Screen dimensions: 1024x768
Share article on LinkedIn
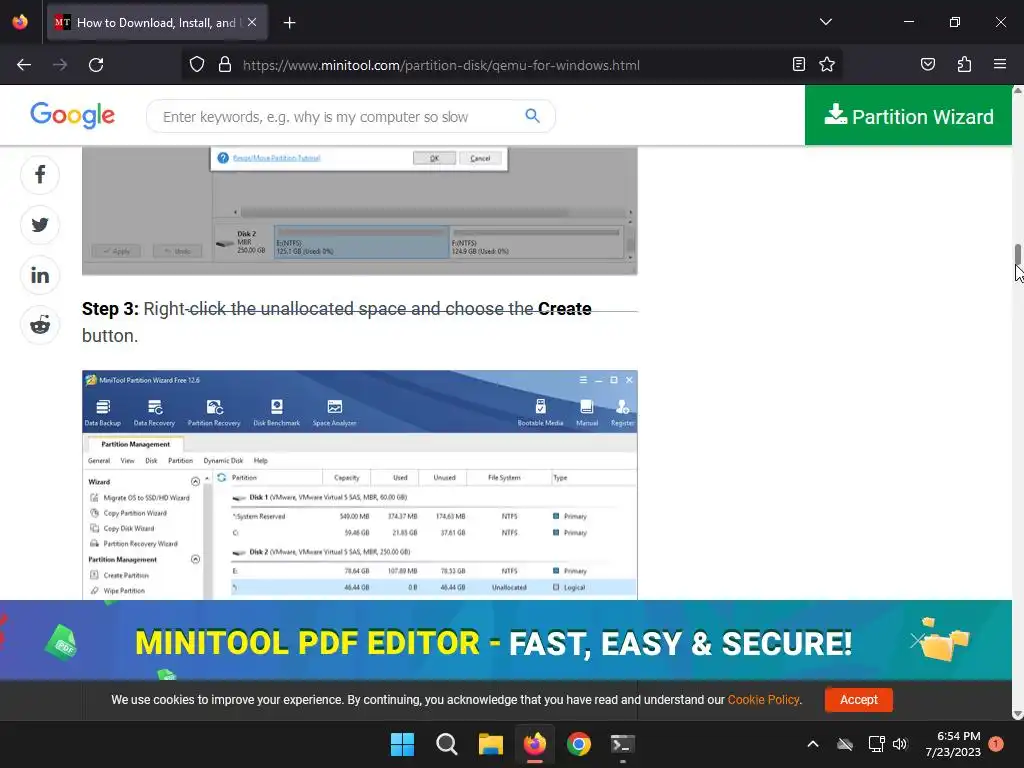point(40,275)
